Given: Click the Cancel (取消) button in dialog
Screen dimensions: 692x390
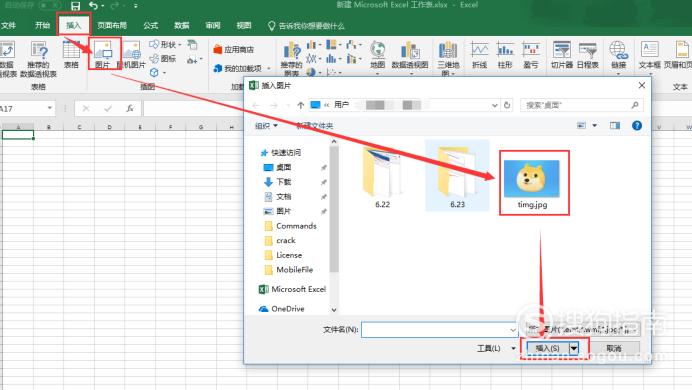Looking at the screenshot, I should (x=613, y=348).
